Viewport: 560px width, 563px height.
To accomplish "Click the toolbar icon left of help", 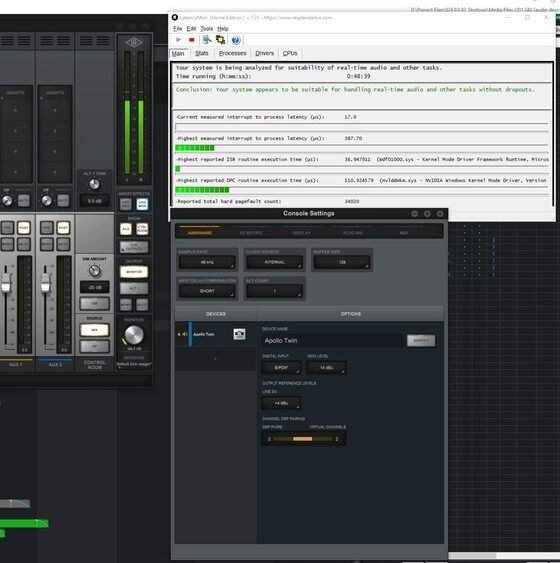I will (x=220, y=40).
